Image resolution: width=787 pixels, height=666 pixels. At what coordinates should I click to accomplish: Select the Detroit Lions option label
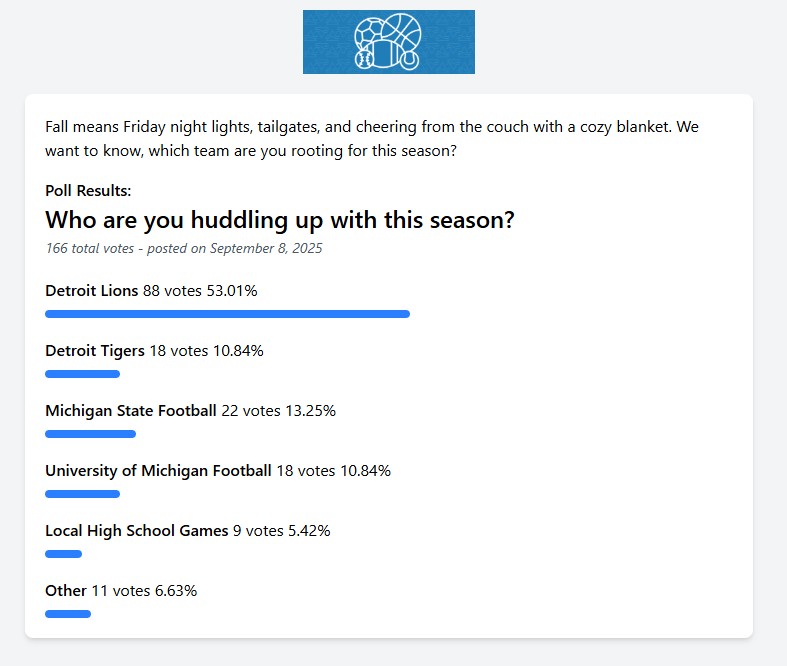coord(92,291)
